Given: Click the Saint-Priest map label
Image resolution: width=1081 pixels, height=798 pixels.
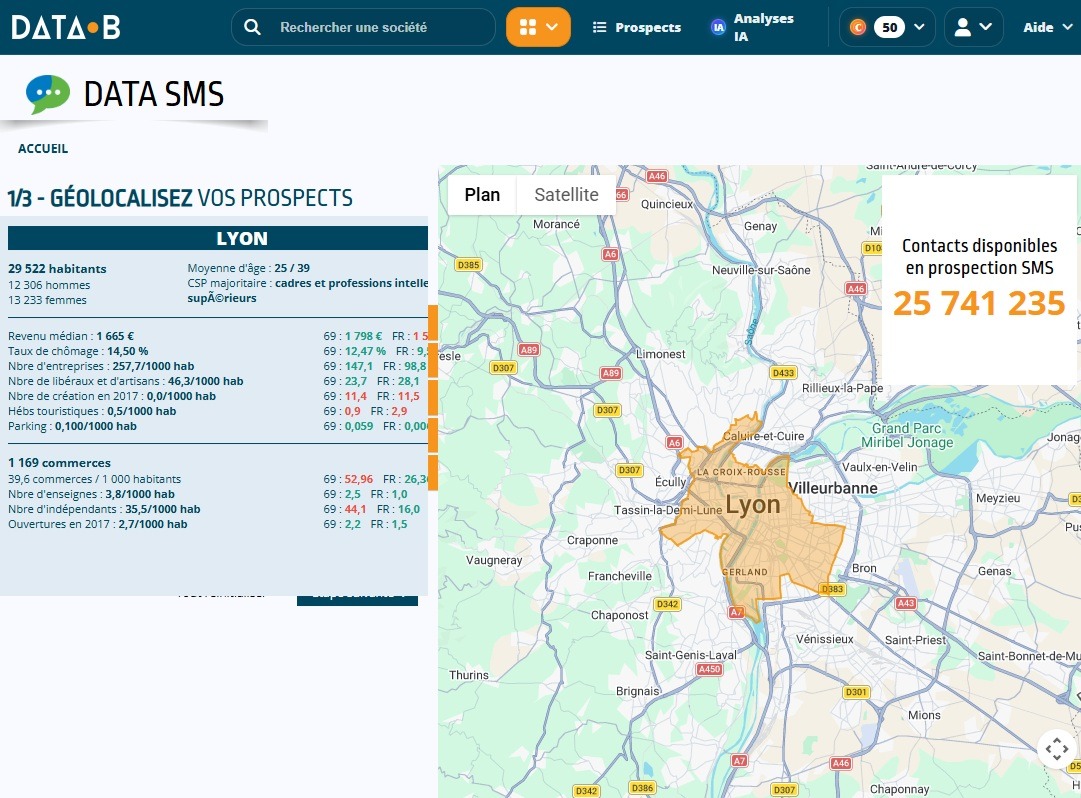Looking at the screenshot, I should pyautogui.click(x=916, y=640).
